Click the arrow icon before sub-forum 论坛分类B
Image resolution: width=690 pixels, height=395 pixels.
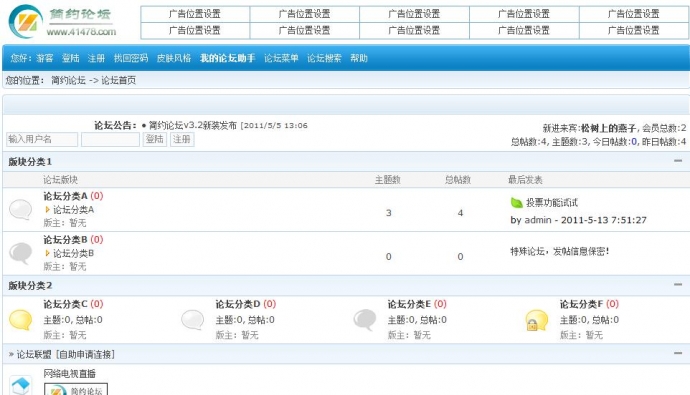pyautogui.click(x=47, y=253)
